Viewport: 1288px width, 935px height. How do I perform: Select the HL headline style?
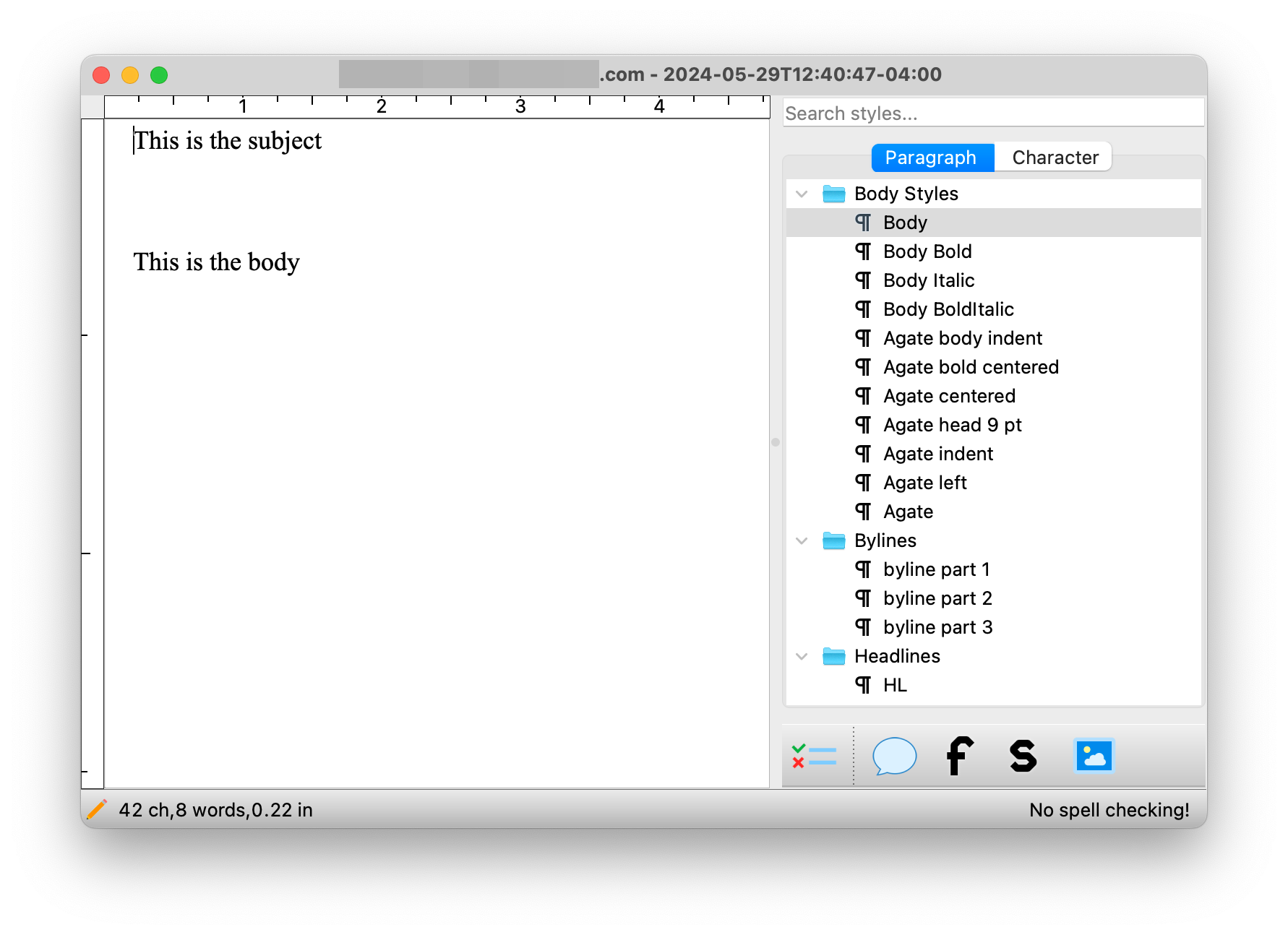[895, 685]
